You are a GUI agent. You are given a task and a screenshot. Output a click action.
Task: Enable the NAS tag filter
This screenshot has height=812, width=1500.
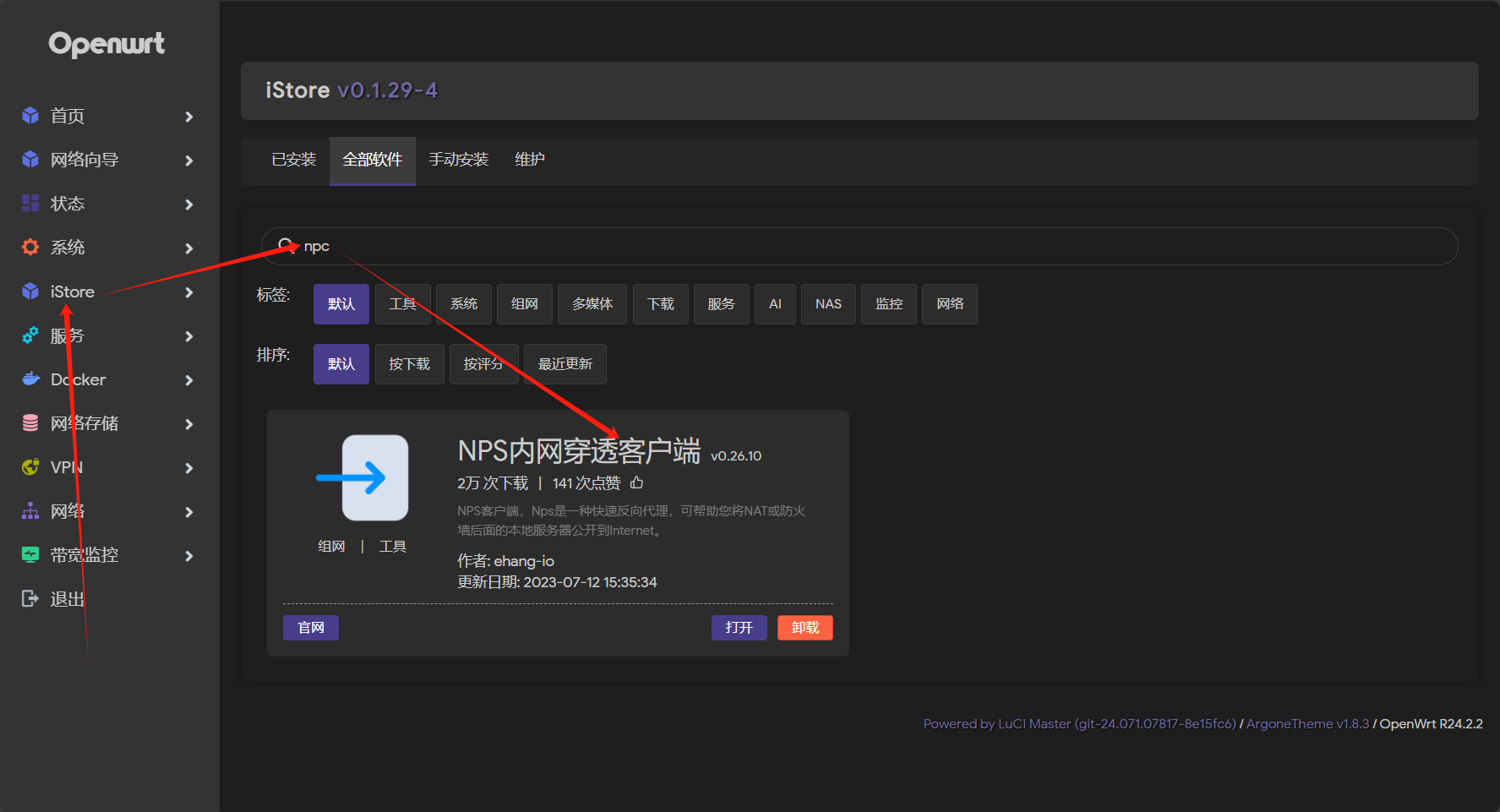[827, 303]
